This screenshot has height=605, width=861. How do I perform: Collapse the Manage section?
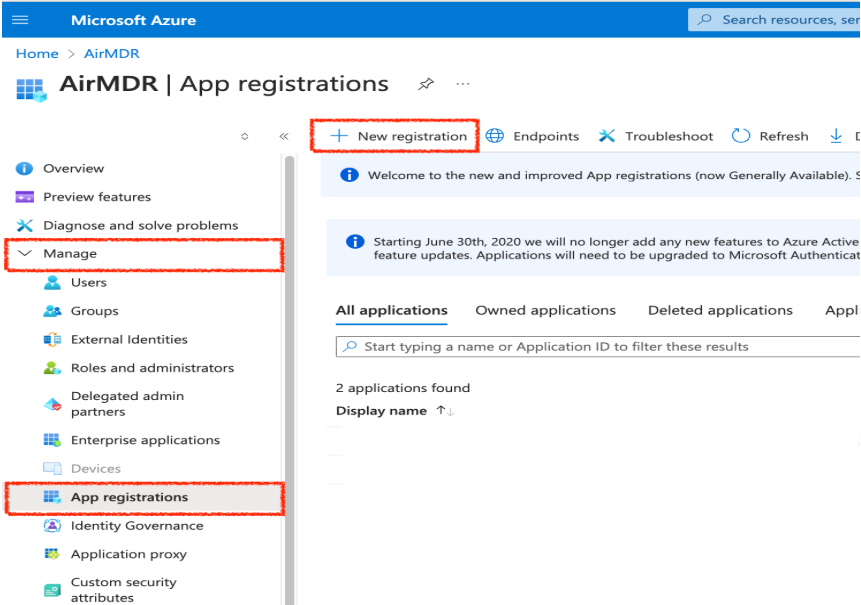[x=144, y=254]
